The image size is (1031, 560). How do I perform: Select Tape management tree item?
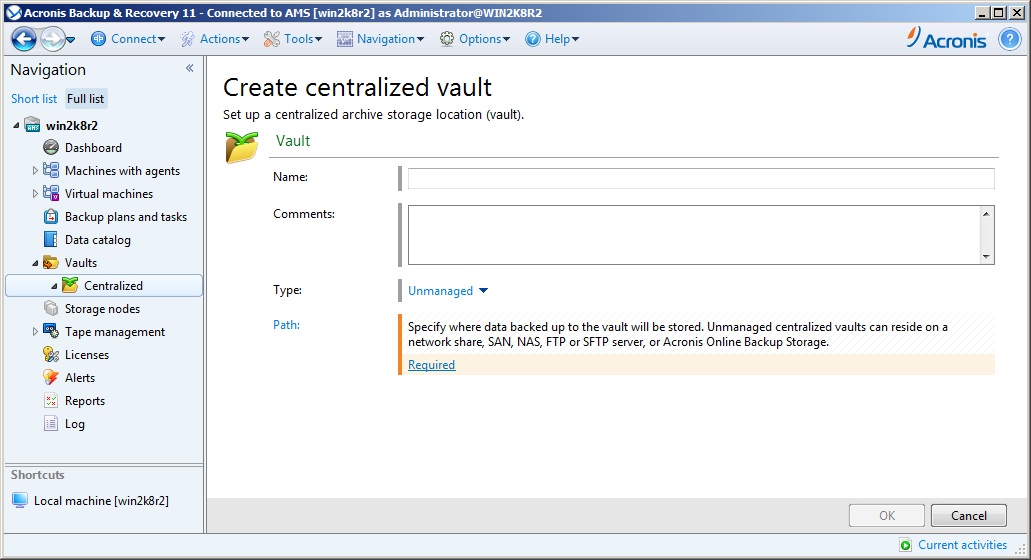point(115,332)
